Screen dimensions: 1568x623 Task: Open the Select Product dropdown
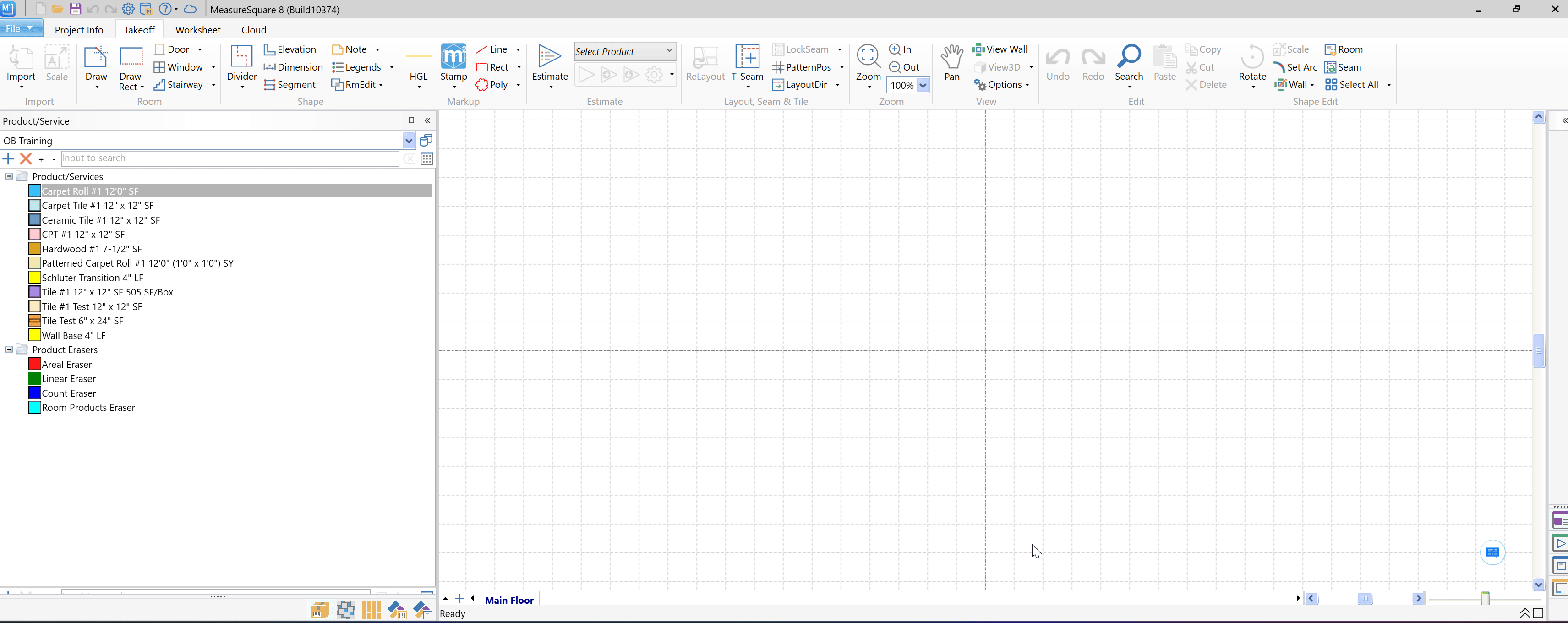point(669,51)
